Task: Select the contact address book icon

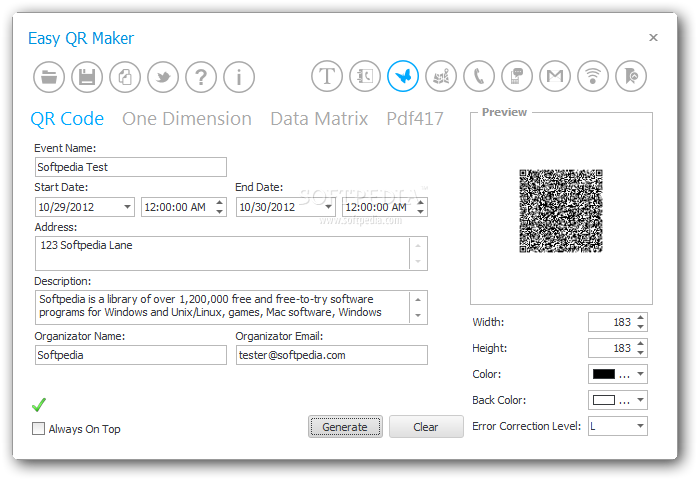Action: coord(365,76)
